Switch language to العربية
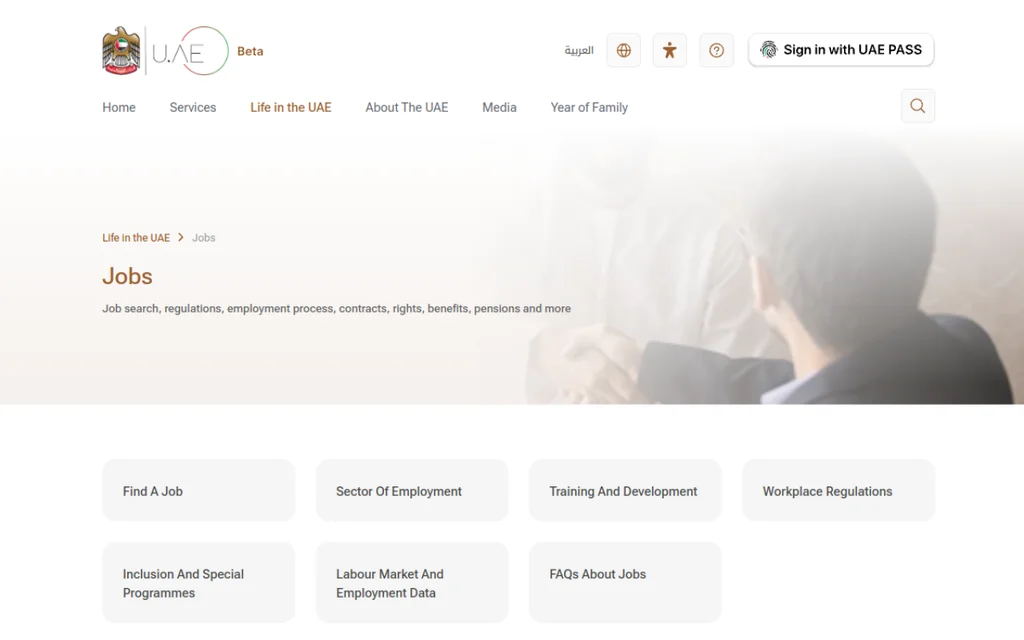 [579, 50]
